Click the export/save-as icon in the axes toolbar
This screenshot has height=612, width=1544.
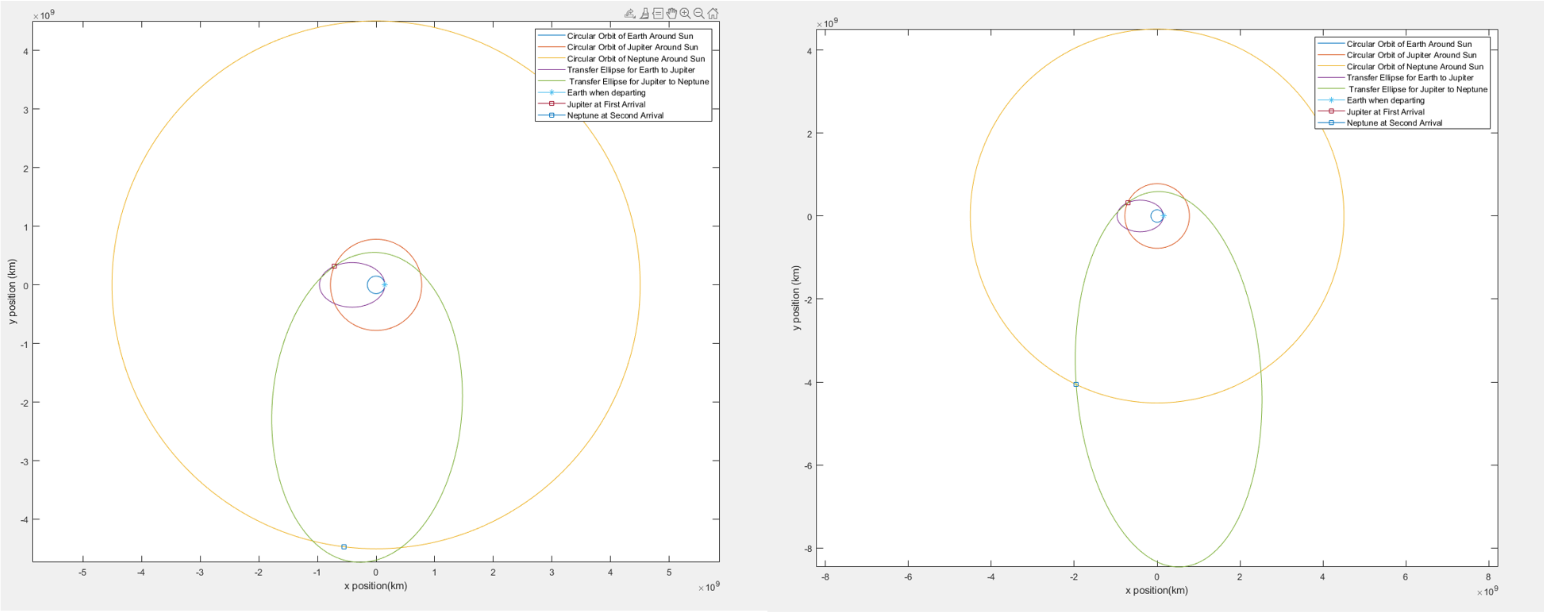click(630, 13)
